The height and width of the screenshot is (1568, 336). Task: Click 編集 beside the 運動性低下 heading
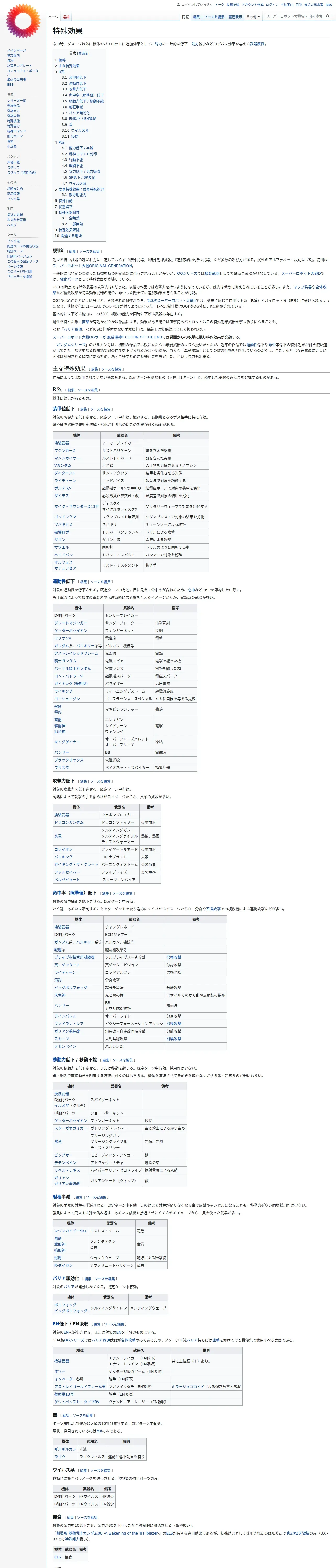pos(83,582)
